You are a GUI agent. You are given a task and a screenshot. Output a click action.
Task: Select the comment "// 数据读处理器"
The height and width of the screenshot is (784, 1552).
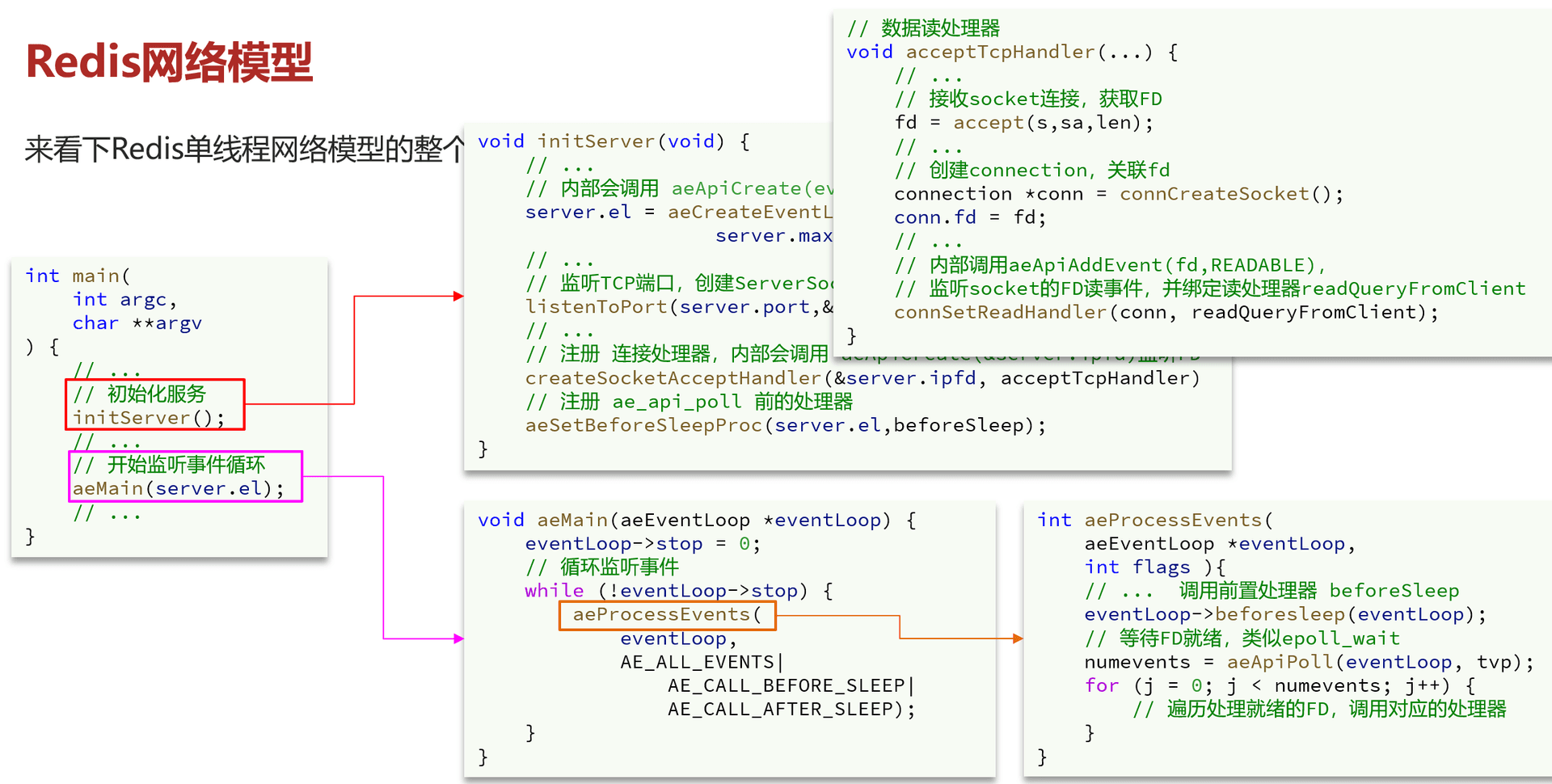[x=923, y=28]
